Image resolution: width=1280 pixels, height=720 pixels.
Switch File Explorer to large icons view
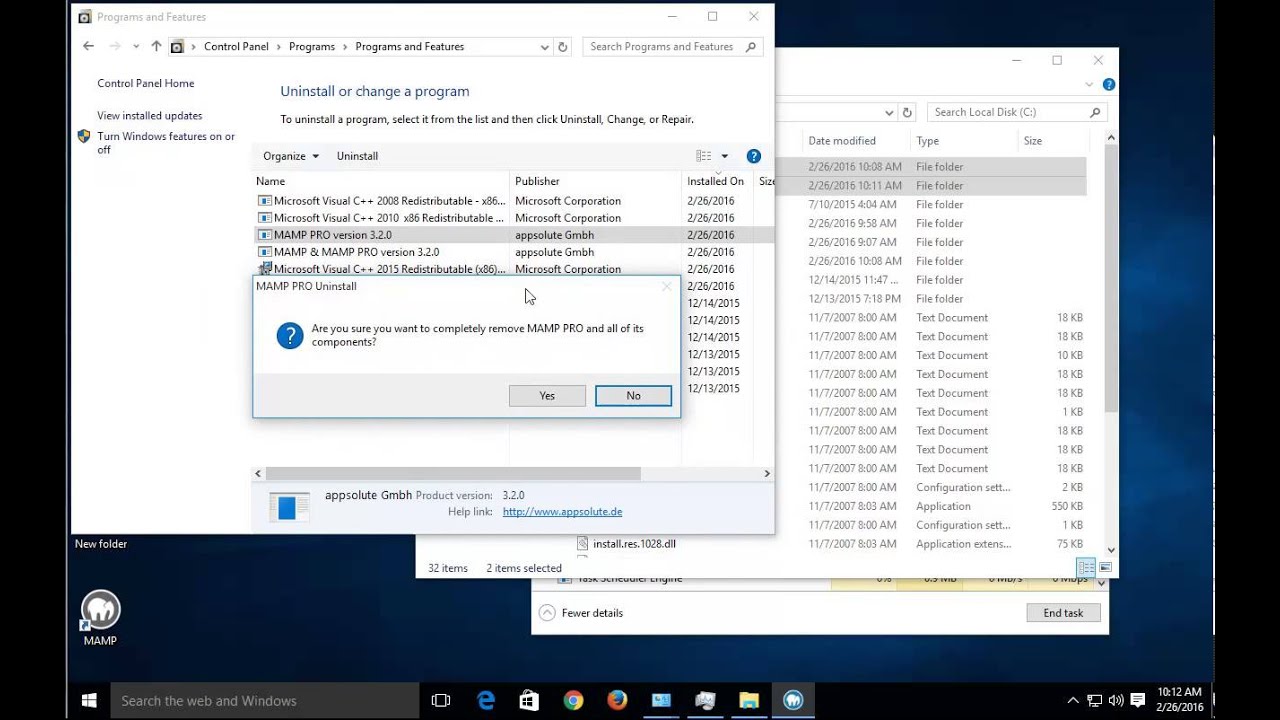click(1105, 567)
